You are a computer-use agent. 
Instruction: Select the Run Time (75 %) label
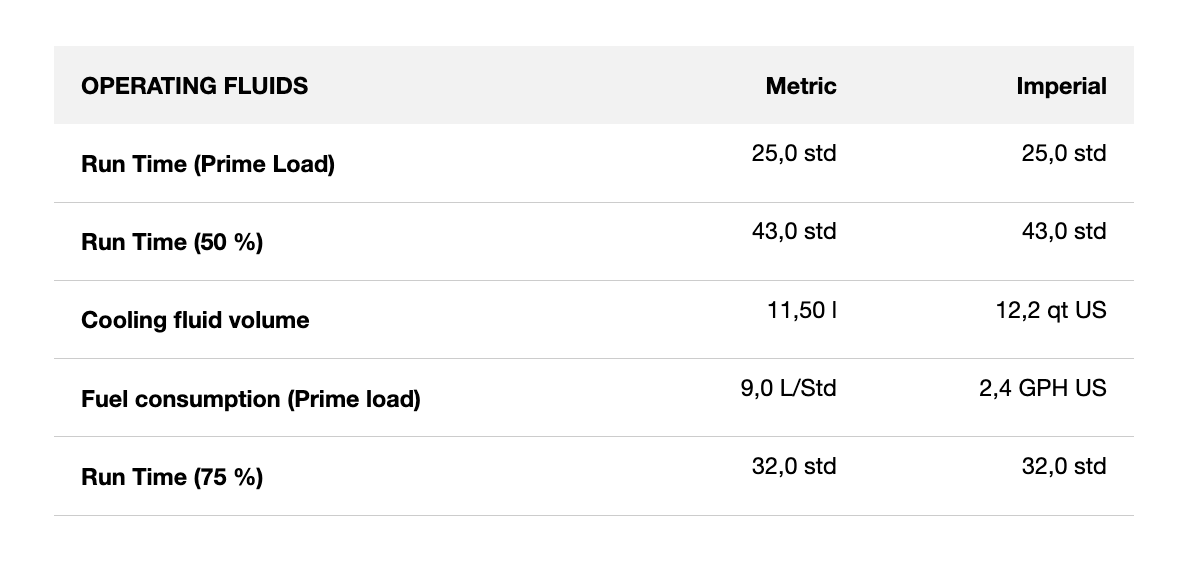[x=172, y=477]
